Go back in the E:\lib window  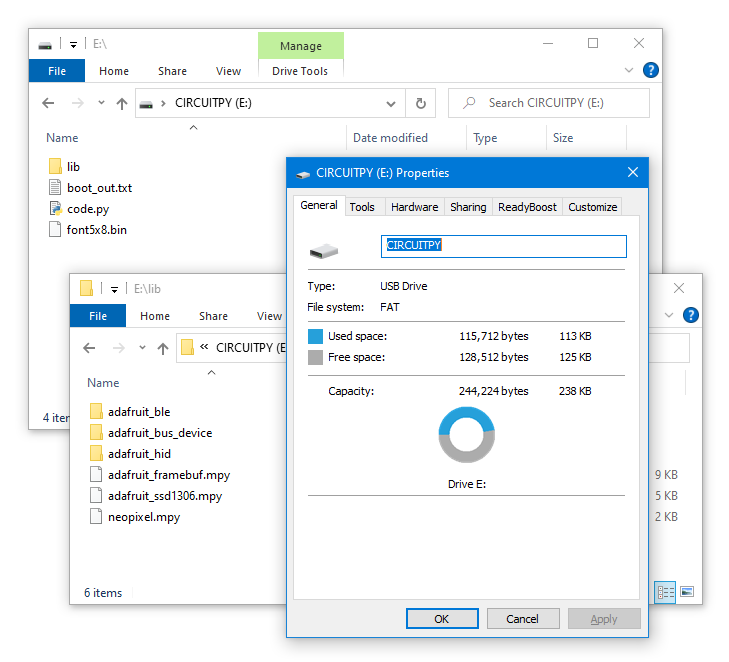coord(89,348)
